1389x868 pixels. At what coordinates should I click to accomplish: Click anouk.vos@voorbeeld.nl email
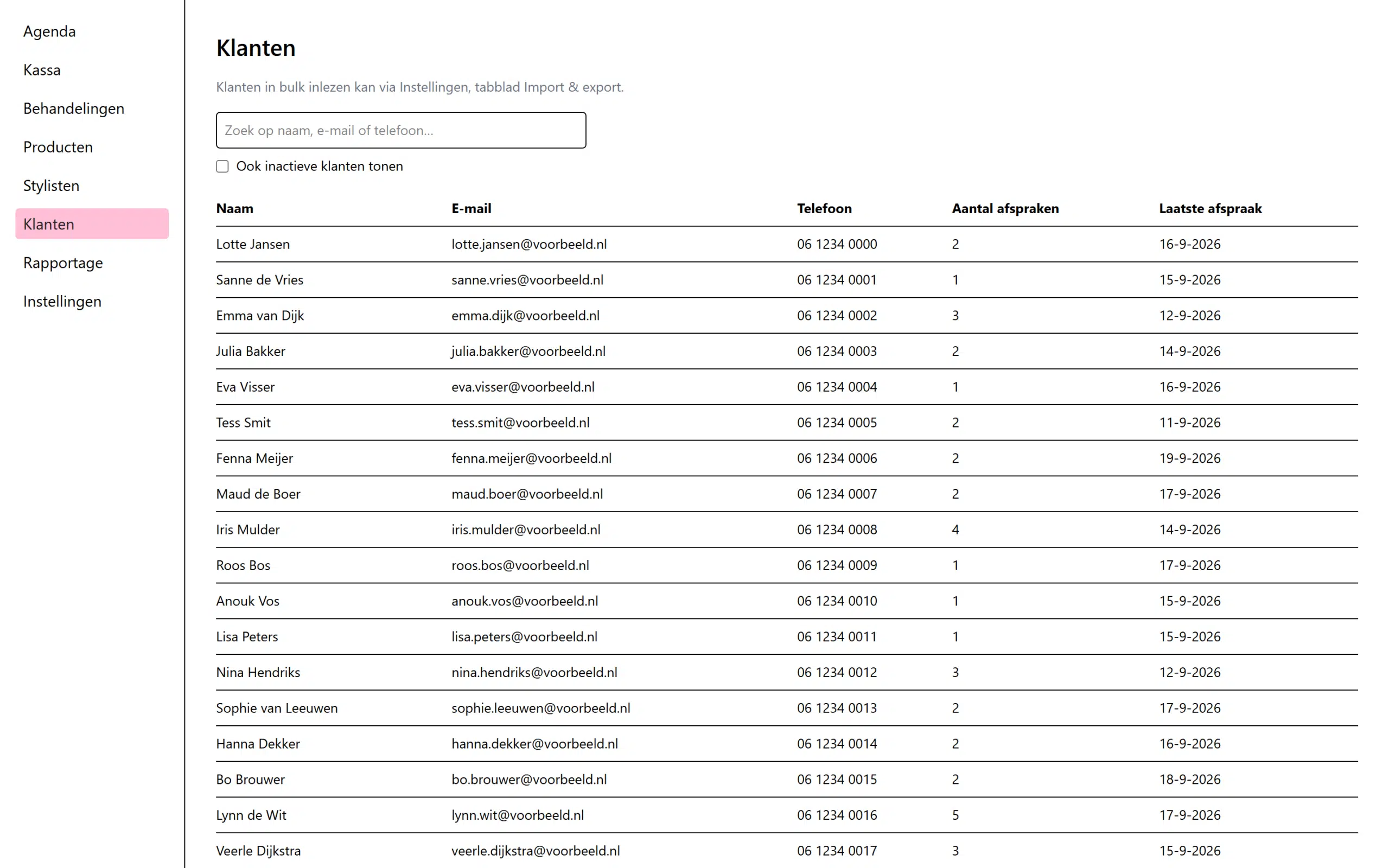(525, 601)
